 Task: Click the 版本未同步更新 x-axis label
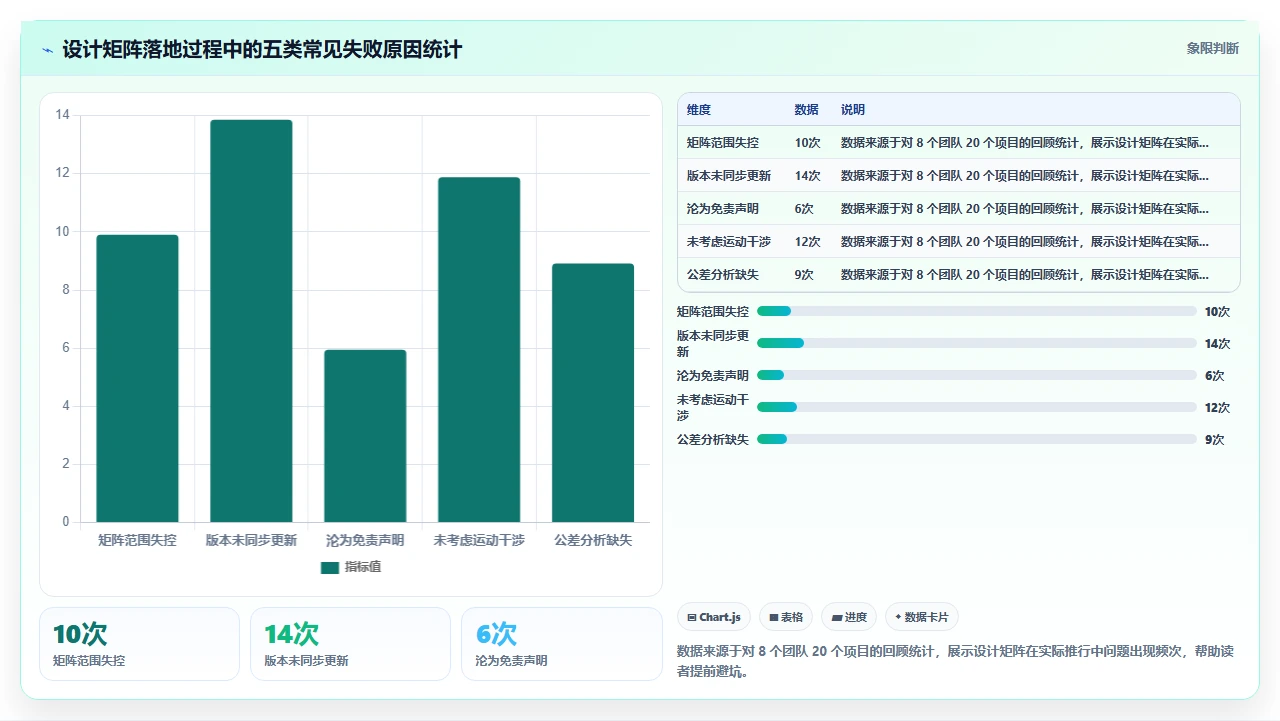click(x=251, y=540)
